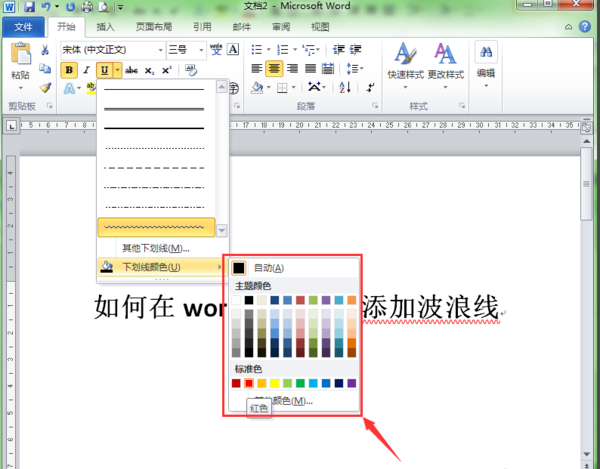Click the vertical scrollbar up arrow

(x=586, y=141)
